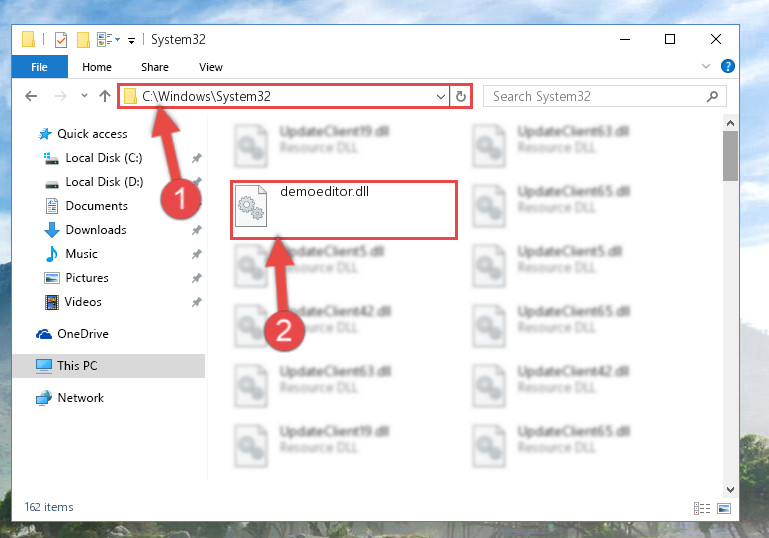Click the file list scroll up arrow
The image size is (769, 538).
[x=730, y=123]
